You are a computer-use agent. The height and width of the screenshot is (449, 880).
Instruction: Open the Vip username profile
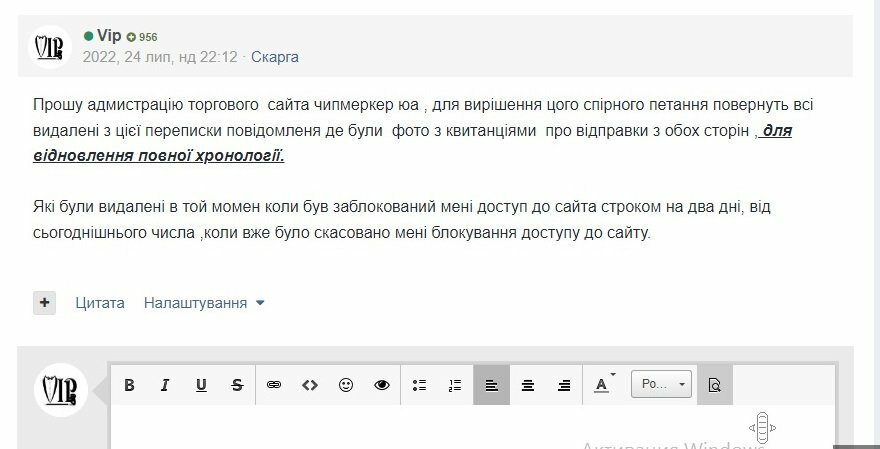click(109, 36)
